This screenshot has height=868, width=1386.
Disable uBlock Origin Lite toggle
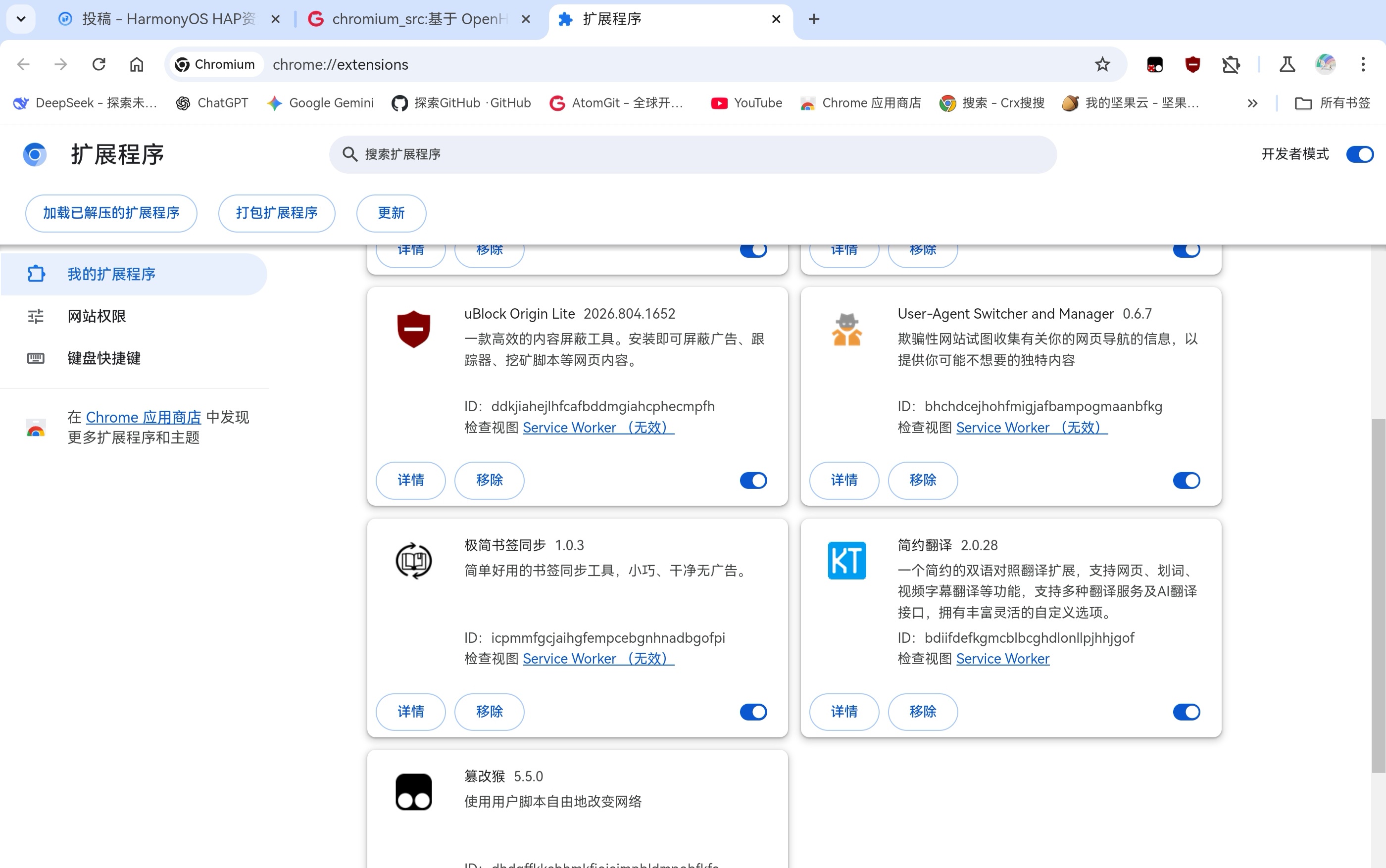pyautogui.click(x=753, y=481)
